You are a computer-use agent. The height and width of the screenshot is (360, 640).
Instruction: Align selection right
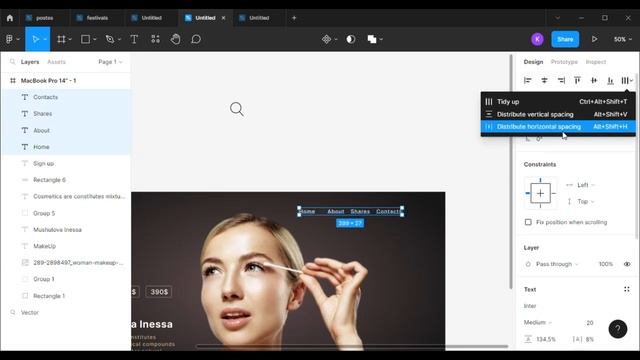click(x=561, y=80)
